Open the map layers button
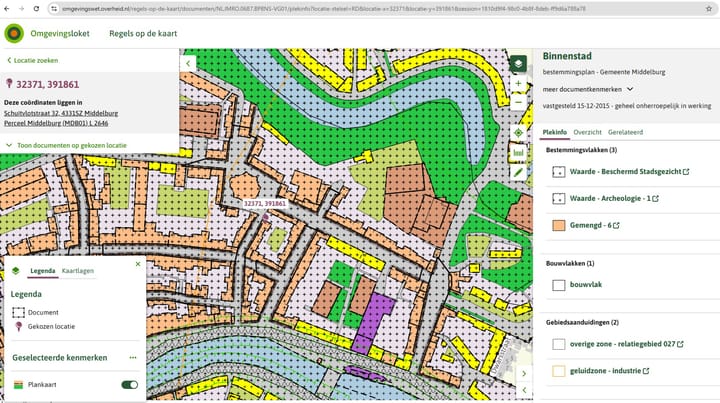This screenshot has height=403, width=720. (x=518, y=63)
